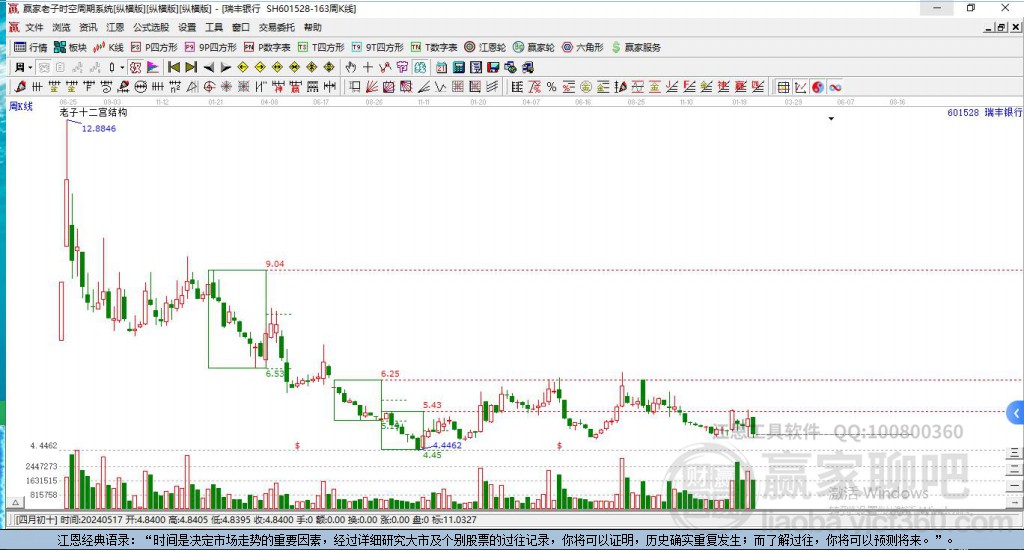Click the 金 circle coin icon
This screenshot has width=1024, height=550.
point(586,87)
